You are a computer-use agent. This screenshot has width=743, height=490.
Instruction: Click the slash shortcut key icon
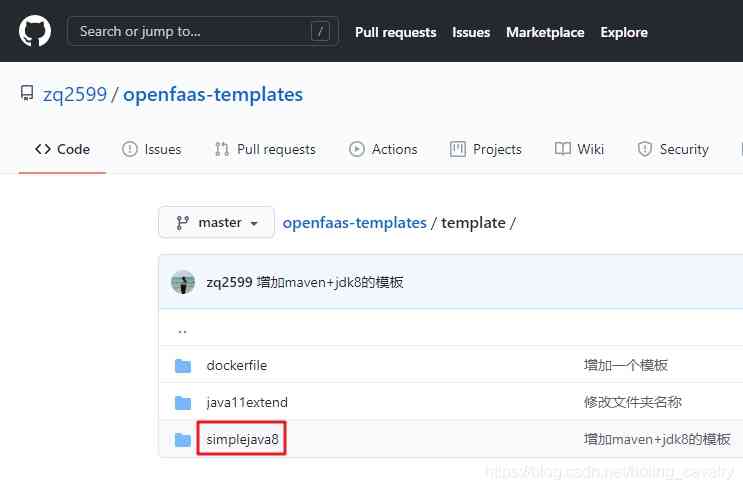tap(320, 32)
